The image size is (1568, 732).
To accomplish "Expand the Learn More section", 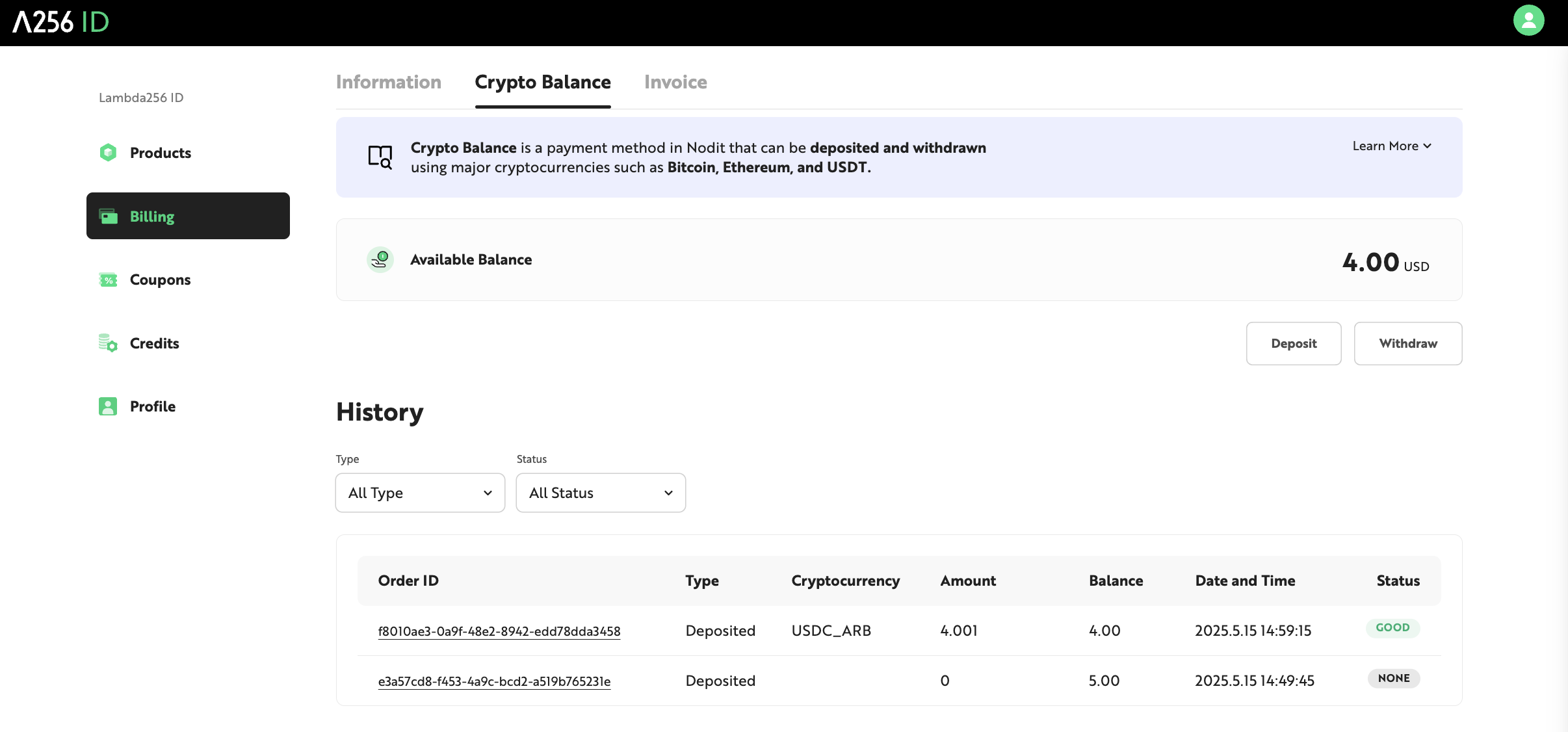I will coord(1392,146).
